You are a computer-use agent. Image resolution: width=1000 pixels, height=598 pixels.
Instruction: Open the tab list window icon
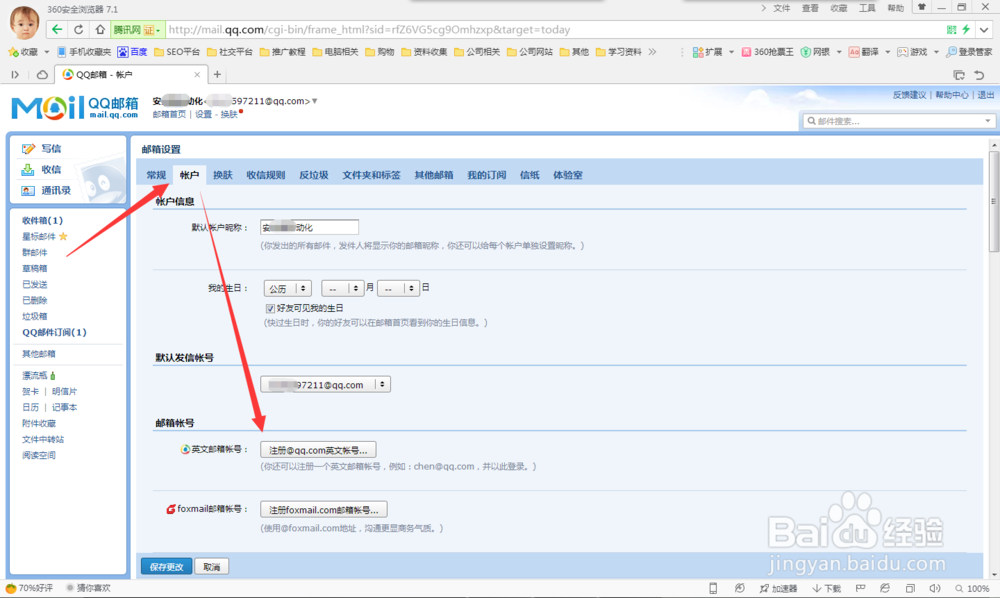959,75
